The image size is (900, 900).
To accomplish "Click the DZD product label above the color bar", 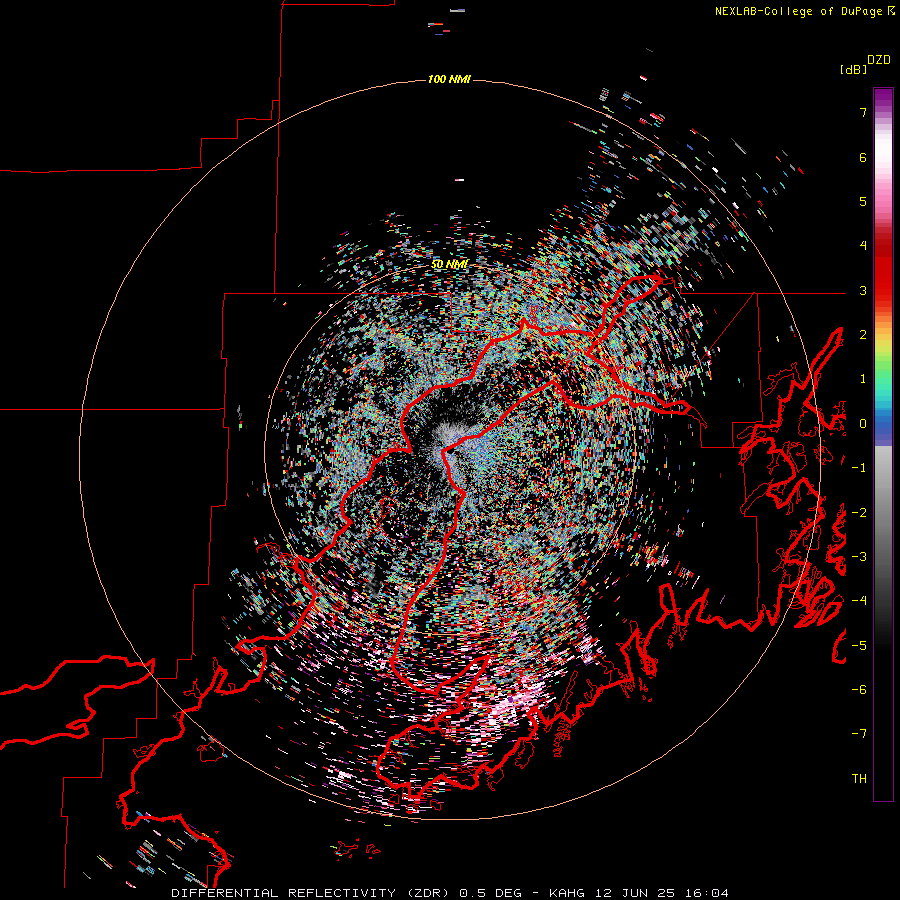I will point(879,60).
